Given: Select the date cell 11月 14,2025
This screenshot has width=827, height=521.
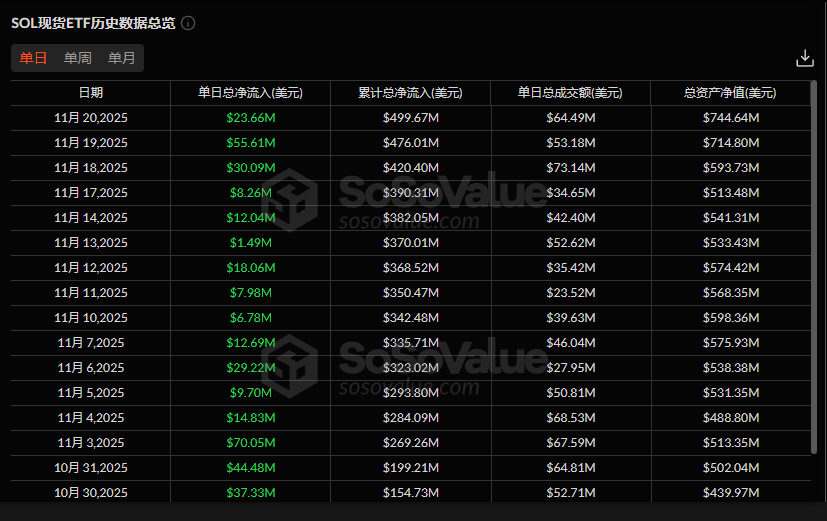Looking at the screenshot, I should pos(91,218).
